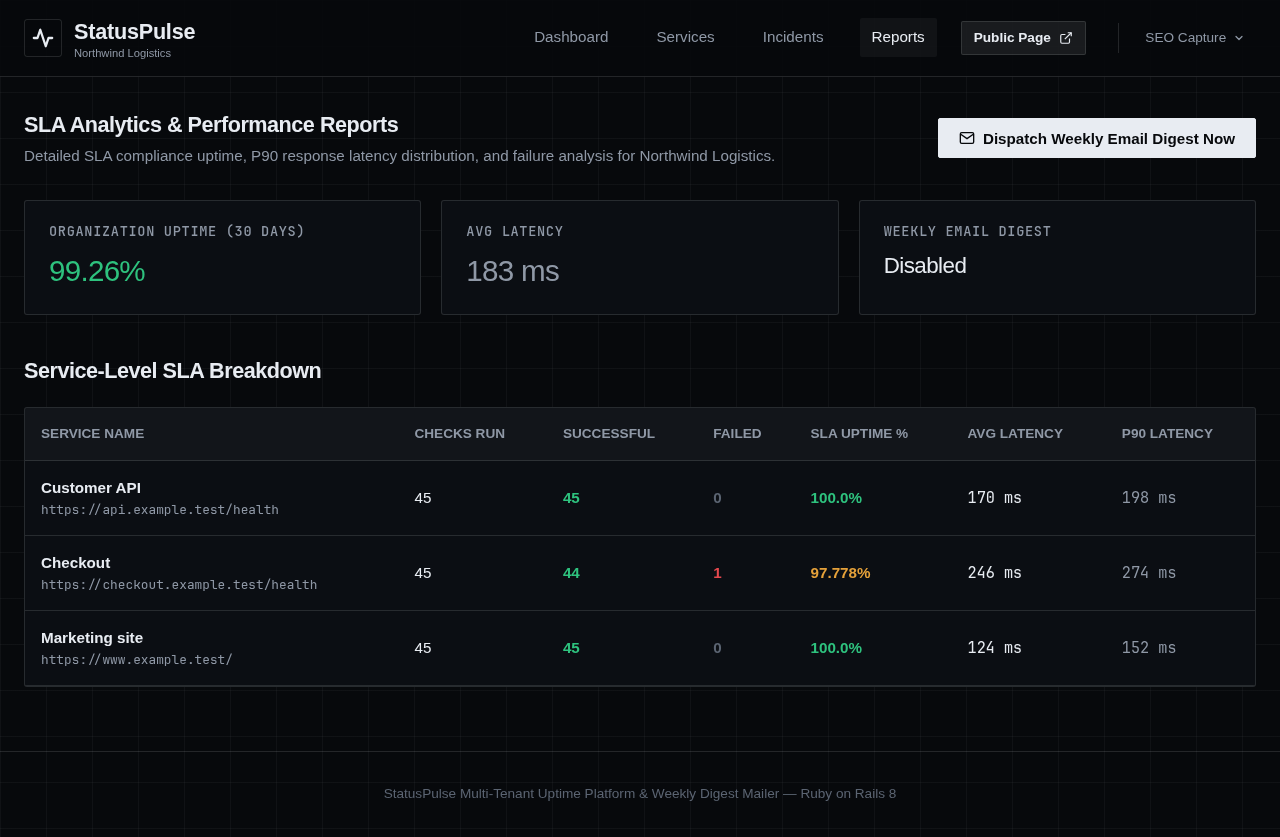The width and height of the screenshot is (1280, 837).
Task: Click the 198 ms P90 latency cell
Action: (1149, 498)
